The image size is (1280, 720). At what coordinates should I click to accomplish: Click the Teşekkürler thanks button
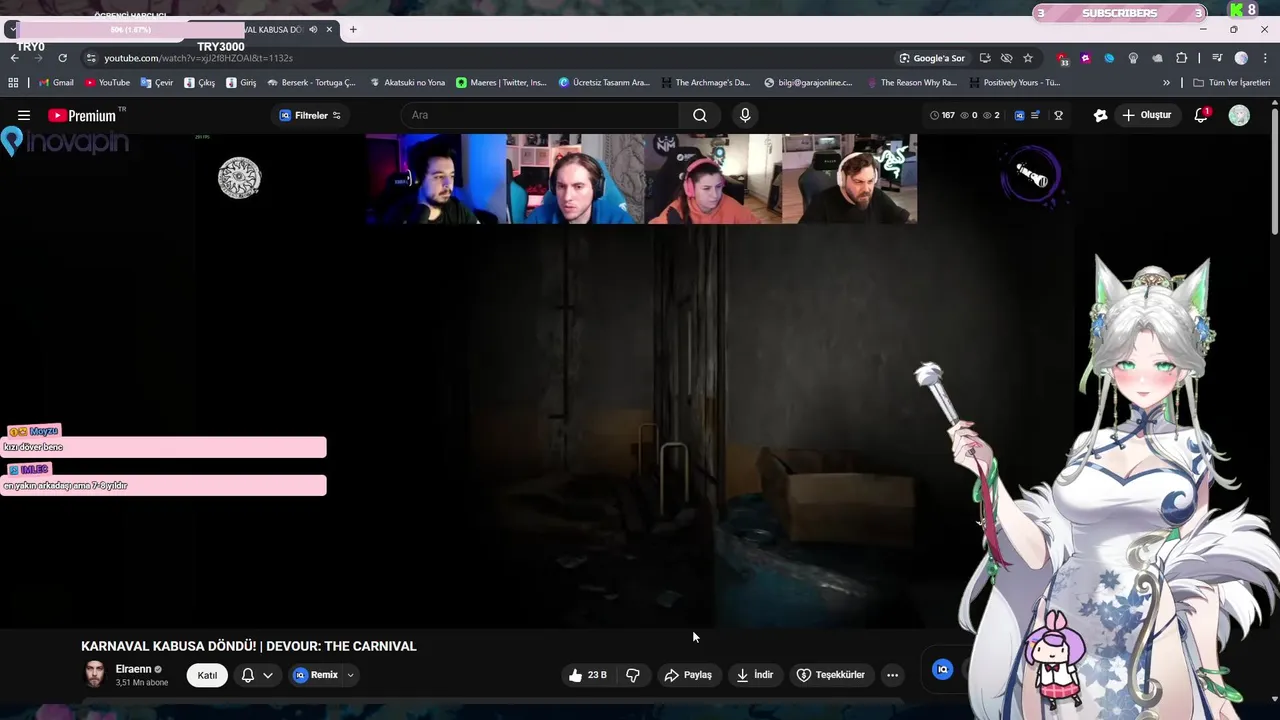tap(831, 675)
